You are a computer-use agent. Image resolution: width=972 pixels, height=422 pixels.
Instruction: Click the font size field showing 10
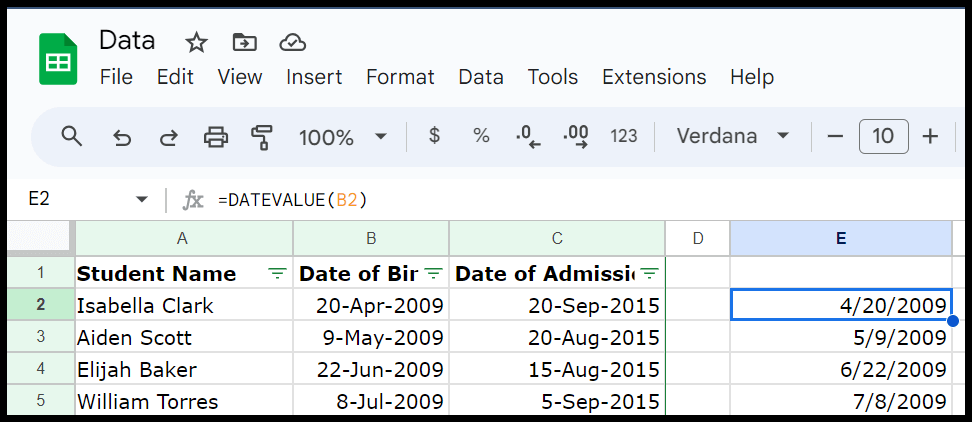pos(883,136)
